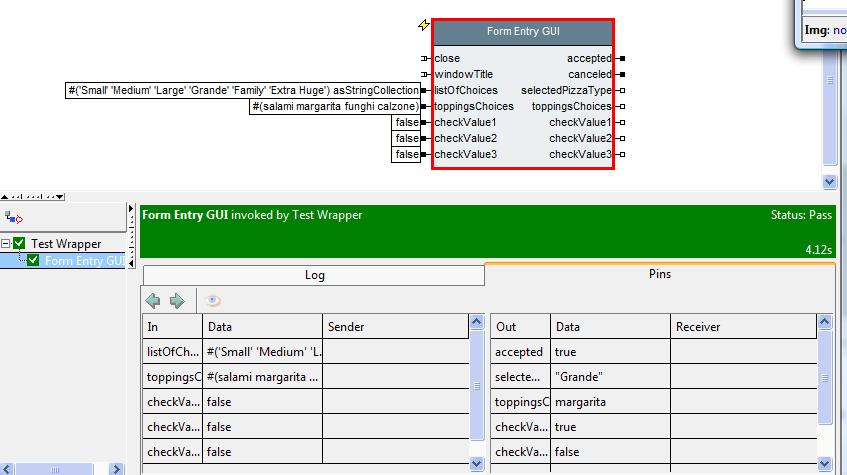Image resolution: width=847 pixels, height=475 pixels.
Task: Click the canceled output pin connector
Action: coord(622,75)
